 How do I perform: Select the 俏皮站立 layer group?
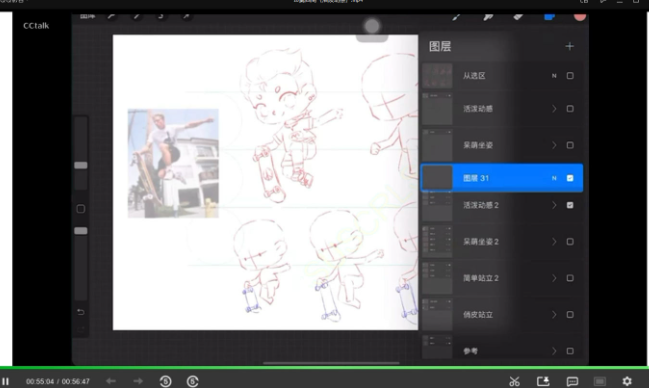502,315
